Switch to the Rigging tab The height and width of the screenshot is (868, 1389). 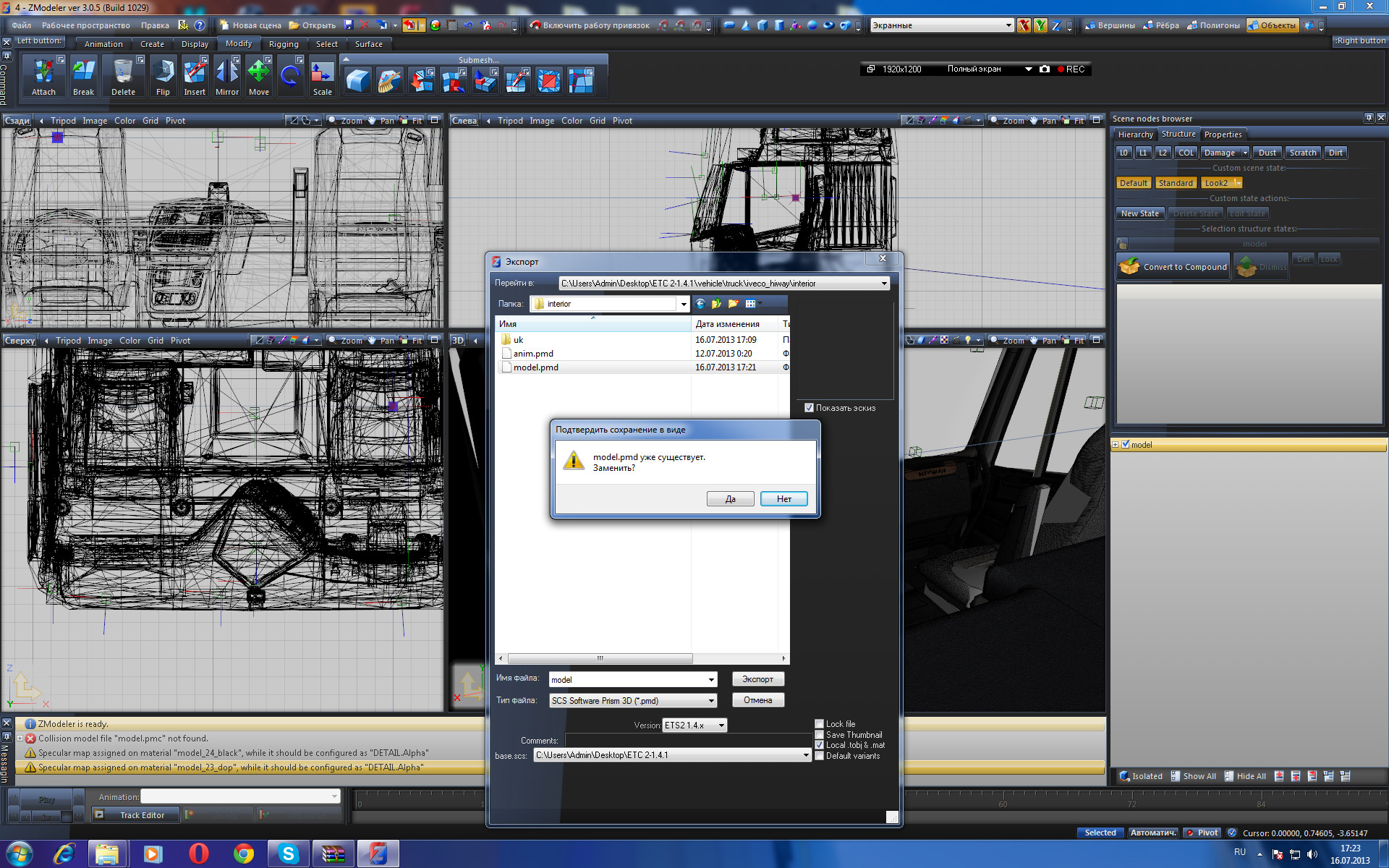[x=283, y=44]
